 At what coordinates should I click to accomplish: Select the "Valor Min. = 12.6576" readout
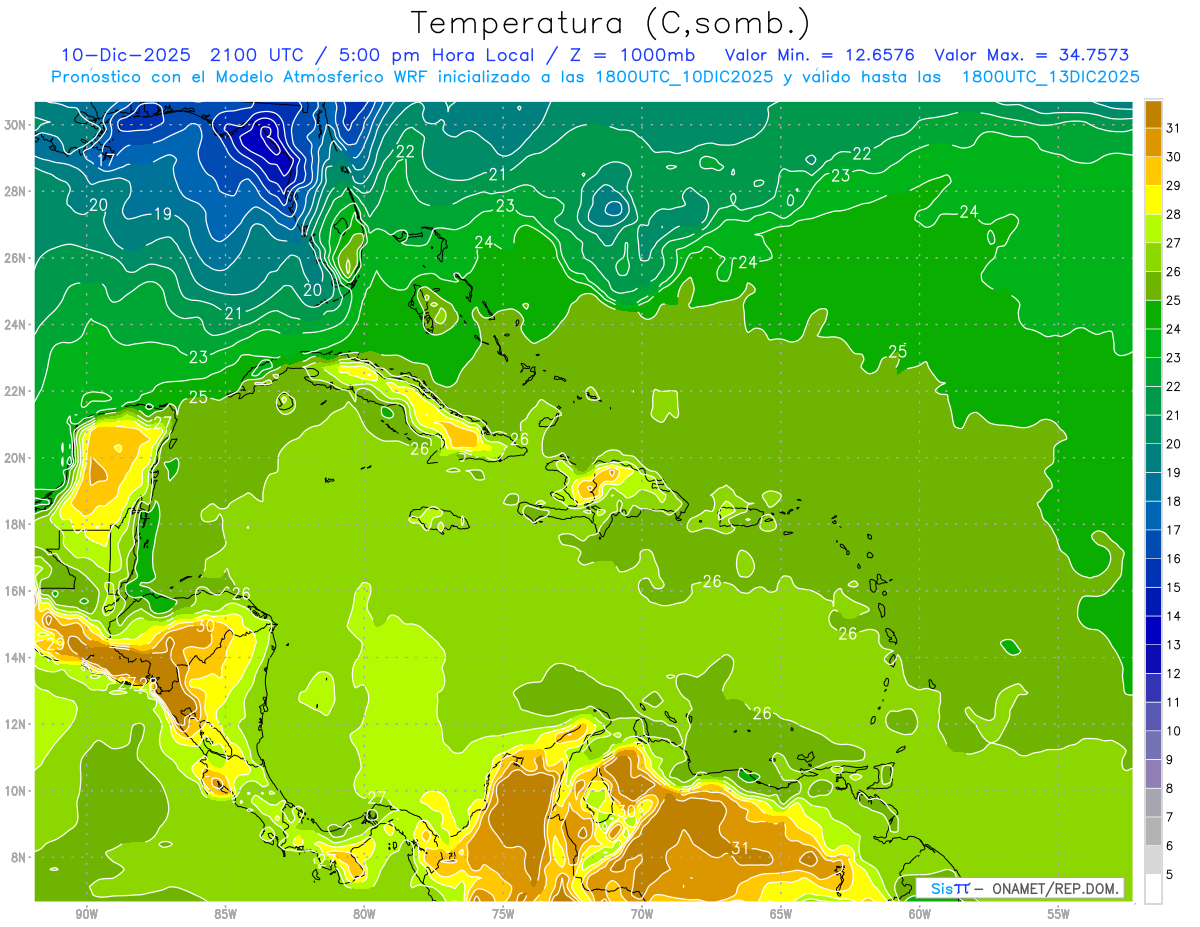820,55
